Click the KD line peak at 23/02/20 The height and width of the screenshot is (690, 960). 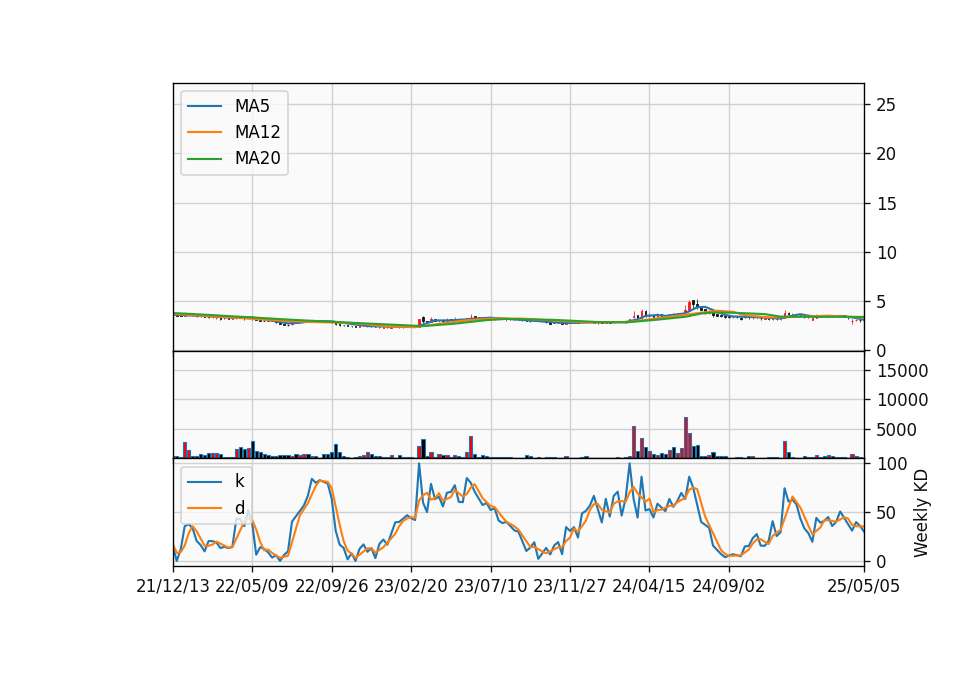pyautogui.click(x=419, y=465)
